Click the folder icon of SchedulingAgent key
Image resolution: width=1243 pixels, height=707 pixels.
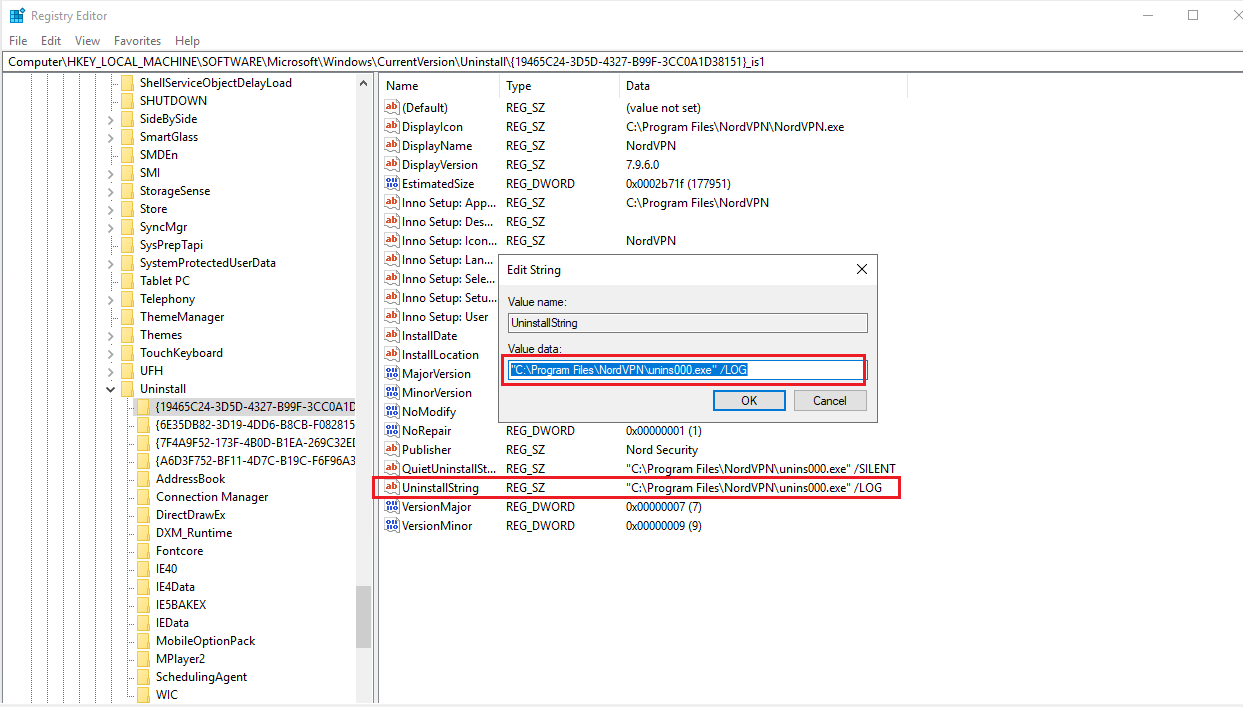pyautogui.click(x=143, y=677)
